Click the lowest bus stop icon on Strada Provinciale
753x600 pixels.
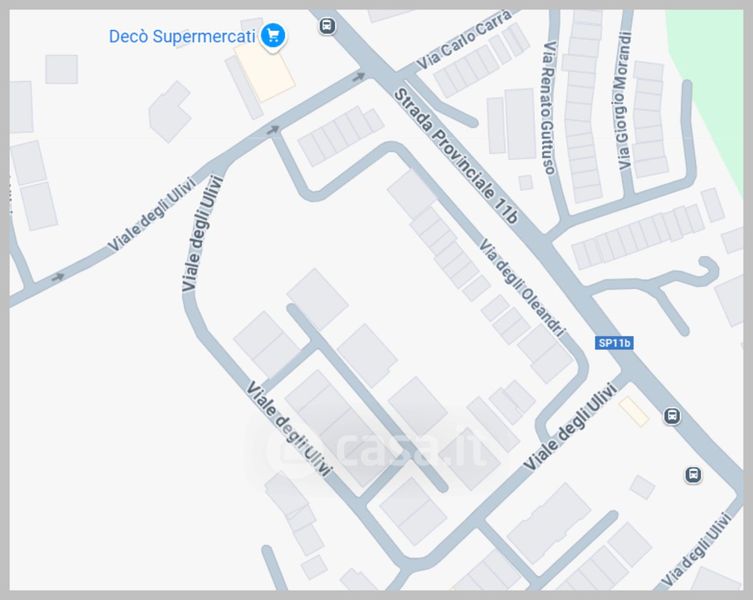[x=692, y=475]
